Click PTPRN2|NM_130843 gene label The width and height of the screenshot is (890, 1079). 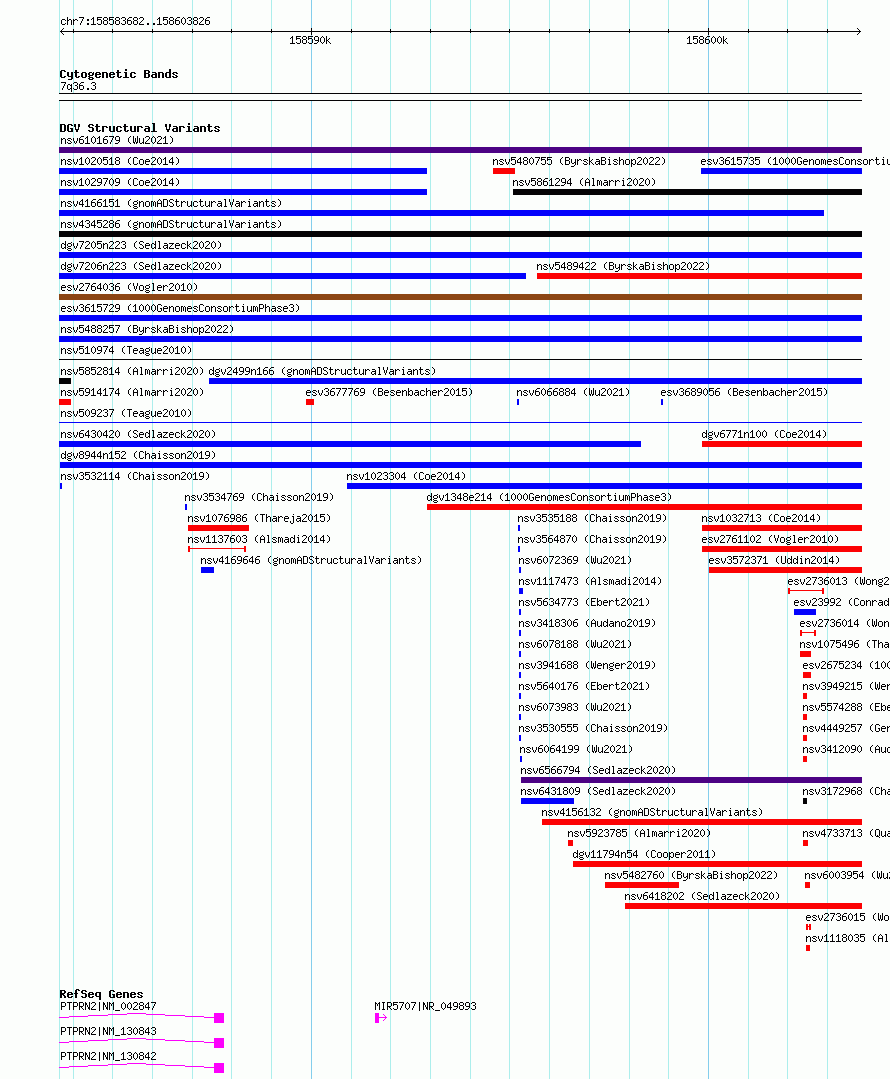(108, 1032)
